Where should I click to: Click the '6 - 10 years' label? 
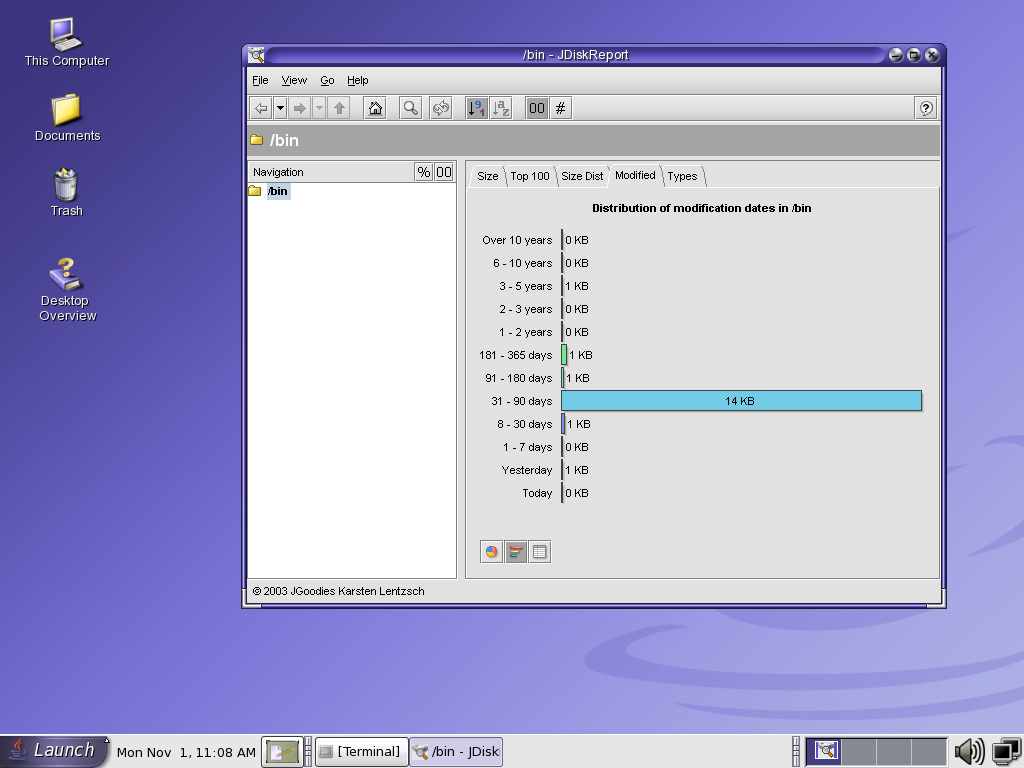[x=522, y=263]
